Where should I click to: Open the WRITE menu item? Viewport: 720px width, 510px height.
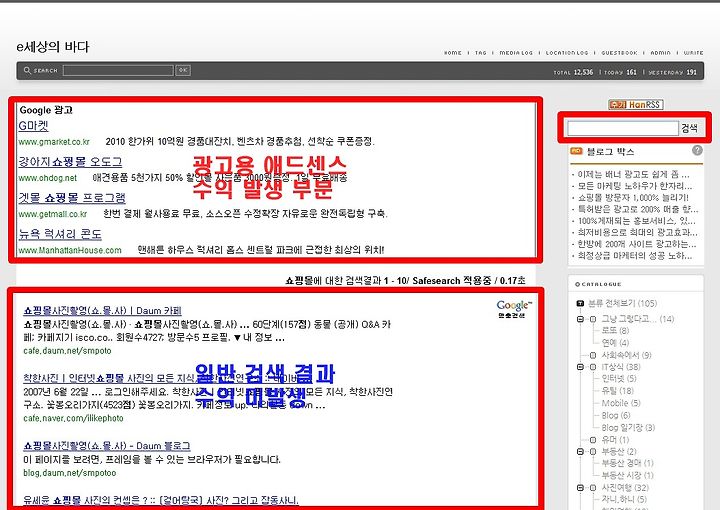coord(693,53)
